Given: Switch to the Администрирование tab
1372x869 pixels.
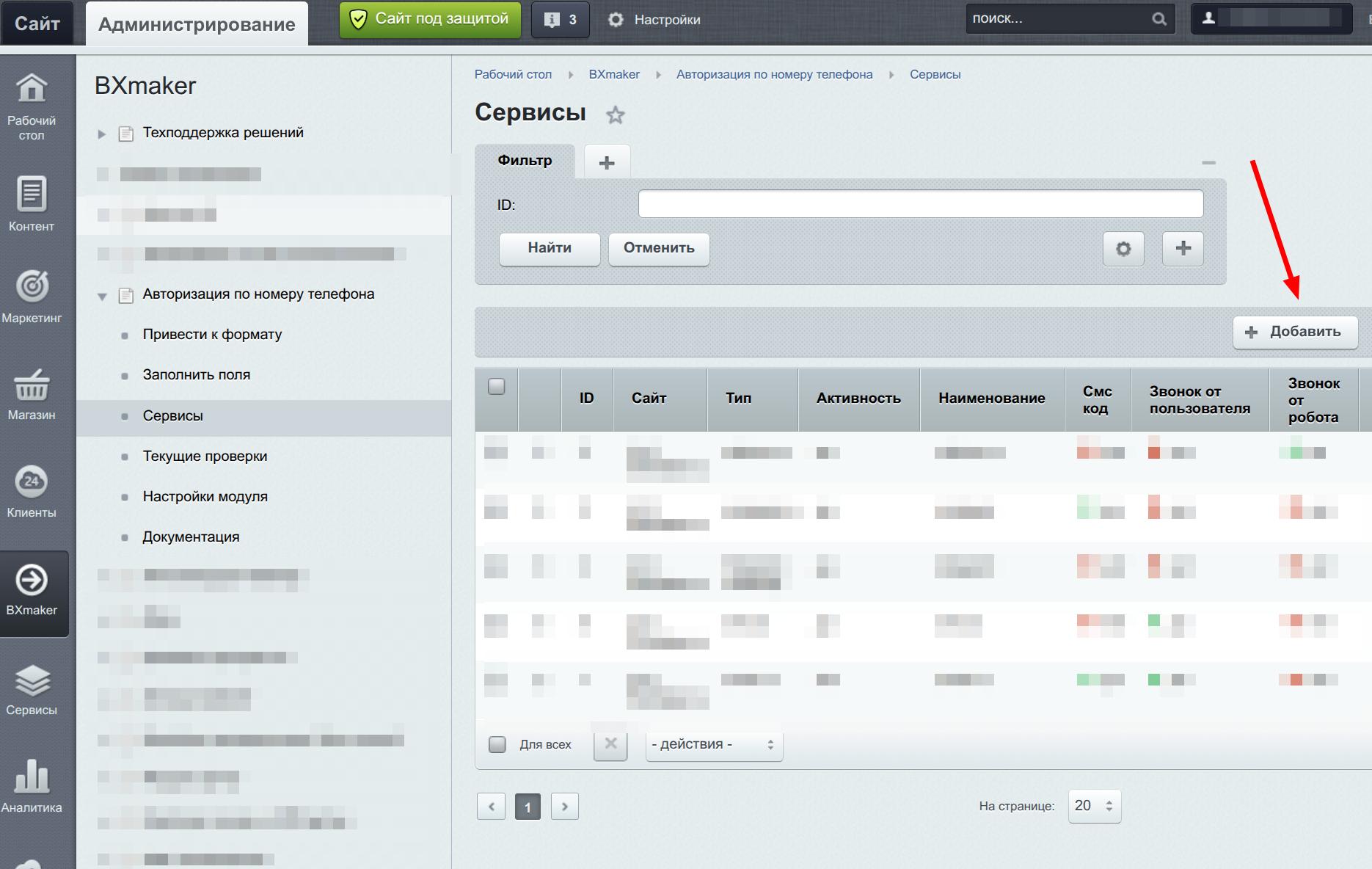Looking at the screenshot, I should point(197,24).
